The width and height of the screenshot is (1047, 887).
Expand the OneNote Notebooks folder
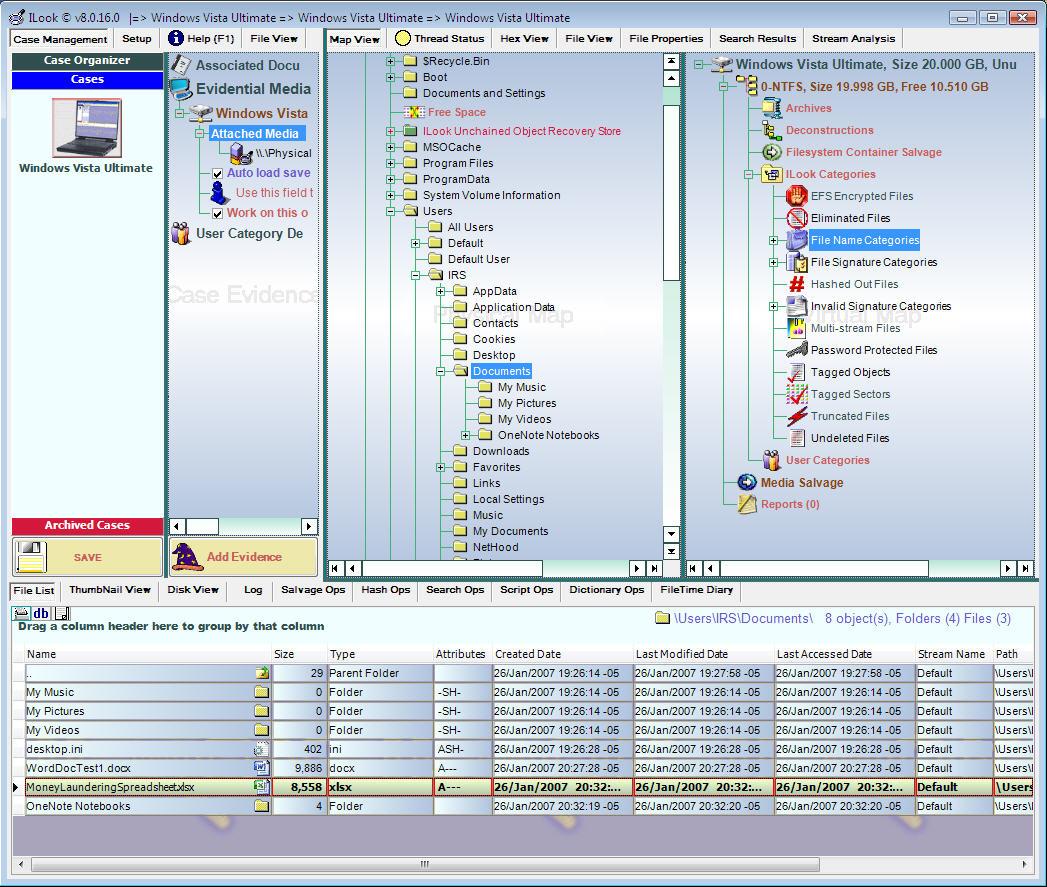coord(465,435)
